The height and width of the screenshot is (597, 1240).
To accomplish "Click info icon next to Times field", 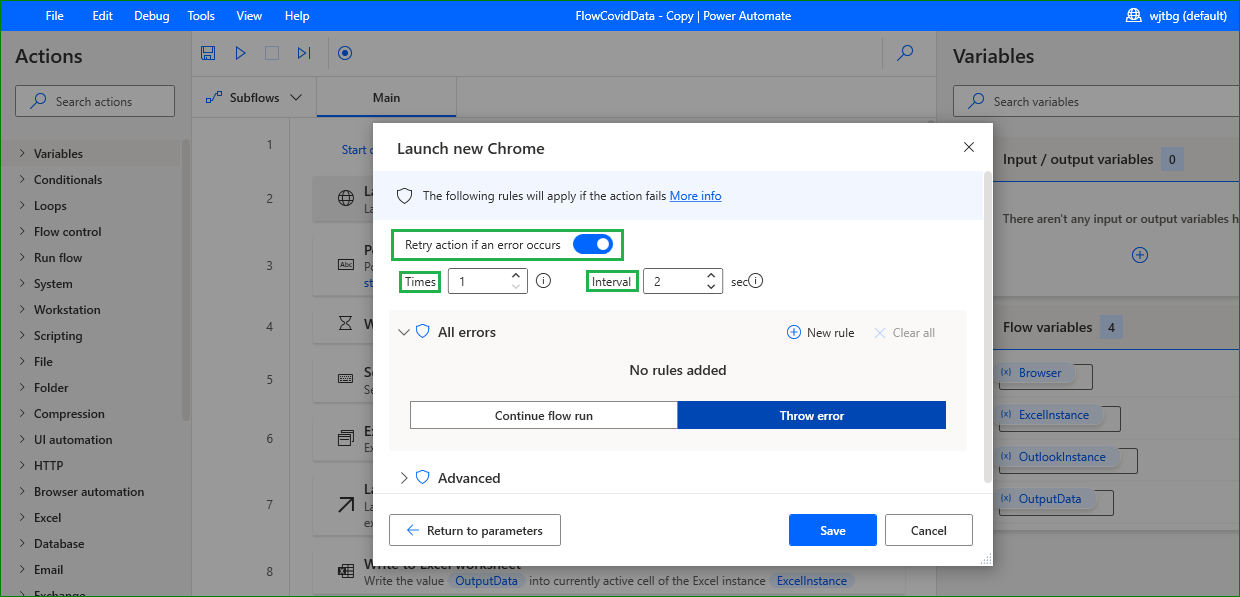I will coord(544,281).
